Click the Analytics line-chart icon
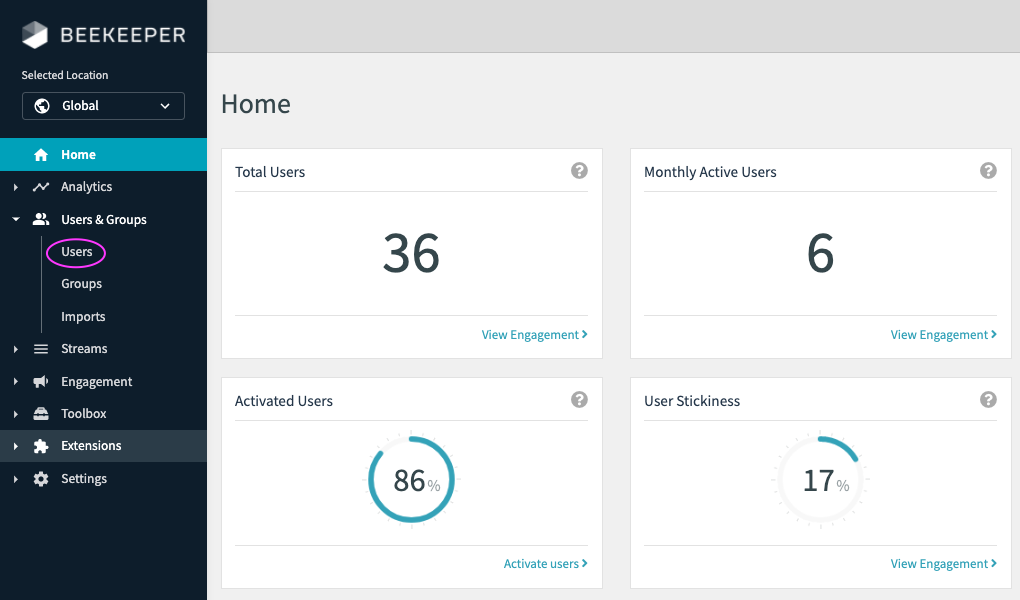1020x600 pixels. click(41, 187)
